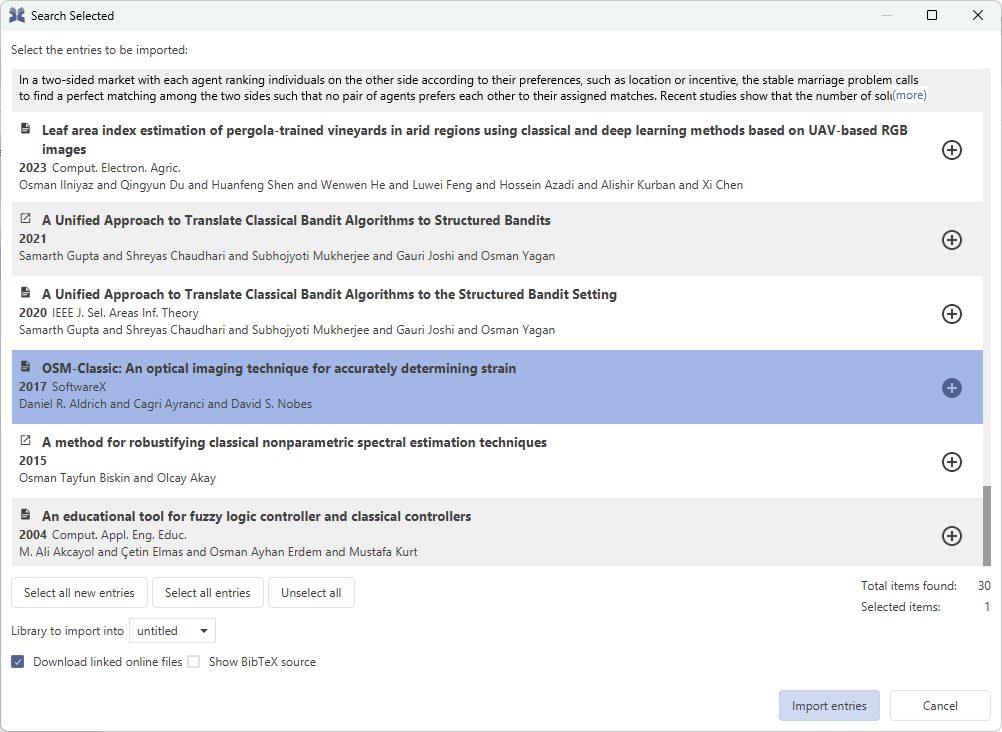Toggle plus icon on OSM-Classic entry
The width and height of the screenshot is (1002, 732).
(x=952, y=388)
